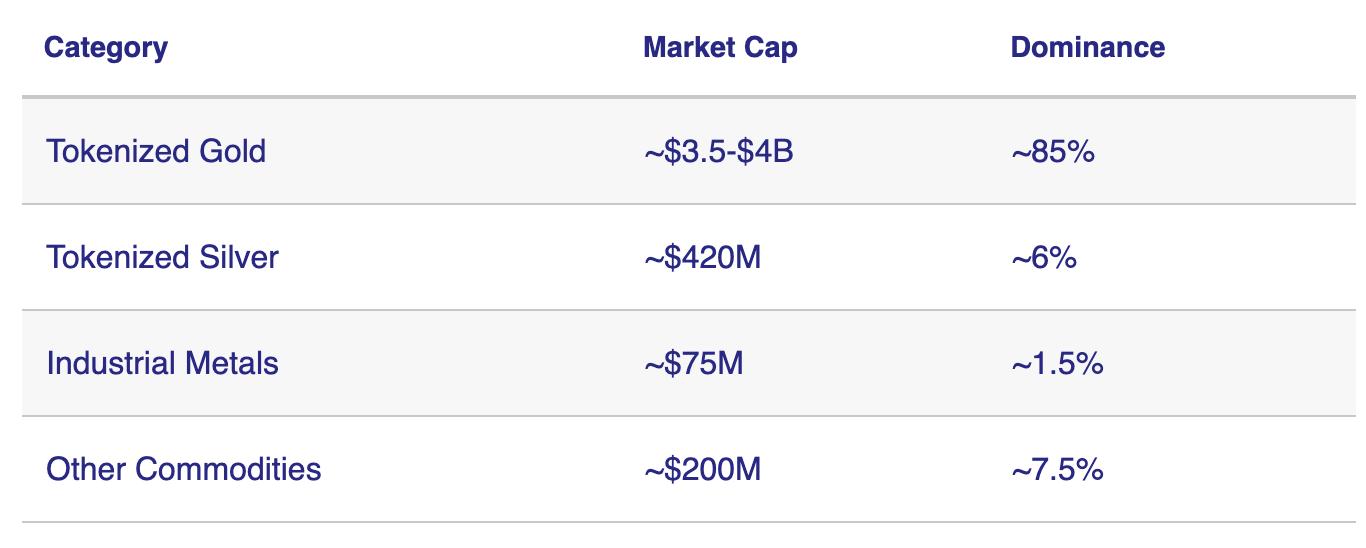Click the ~7.5% dominance value
This screenshot has height=548, width=1366.
(1056, 470)
